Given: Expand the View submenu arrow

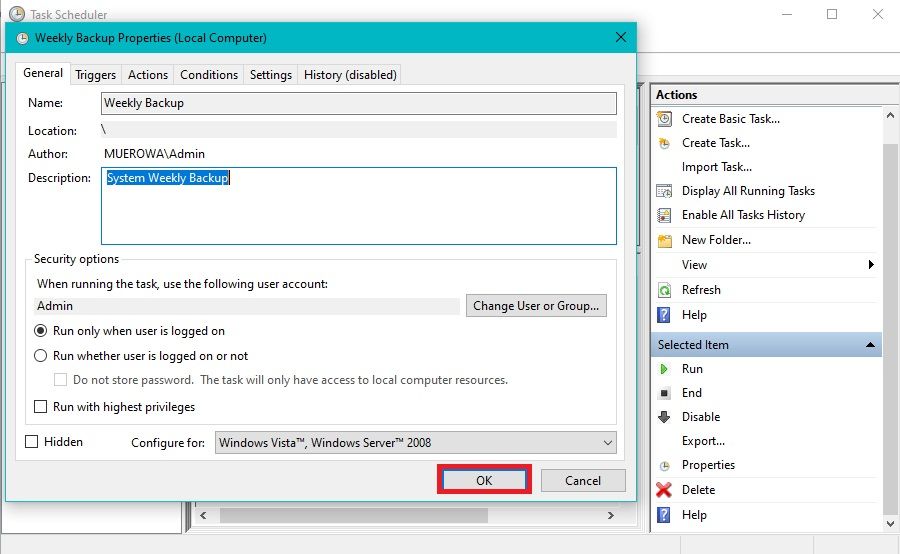Looking at the screenshot, I should click(x=871, y=265).
